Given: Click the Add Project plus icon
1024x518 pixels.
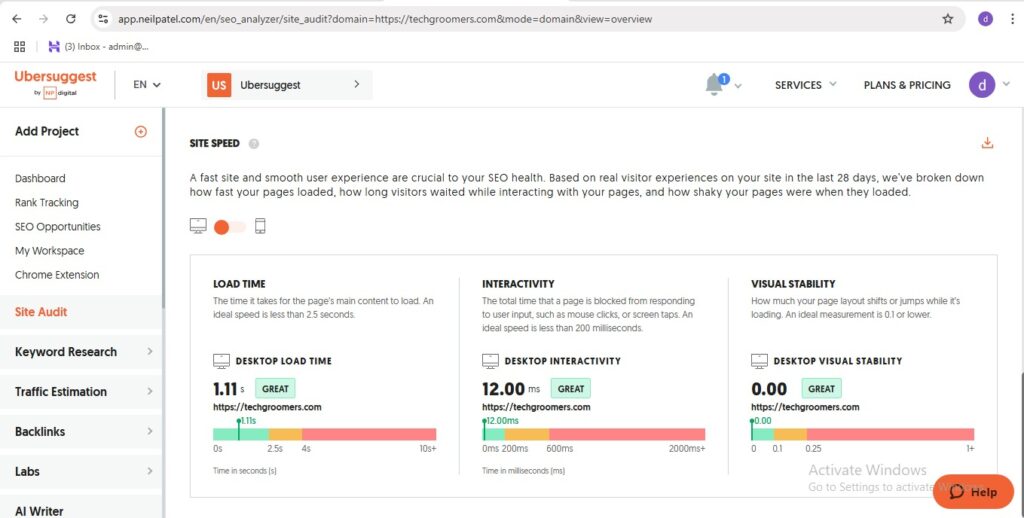Looking at the screenshot, I should (x=140, y=131).
